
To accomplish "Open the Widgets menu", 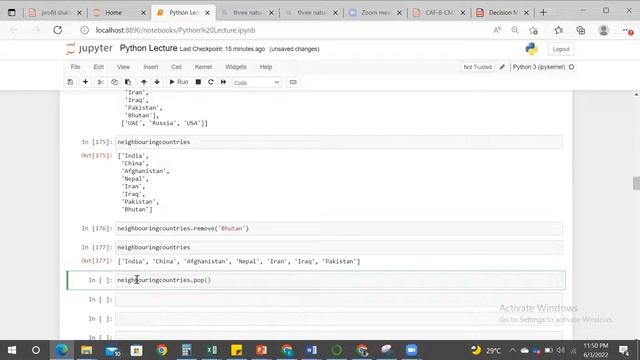I will coord(236,67).
